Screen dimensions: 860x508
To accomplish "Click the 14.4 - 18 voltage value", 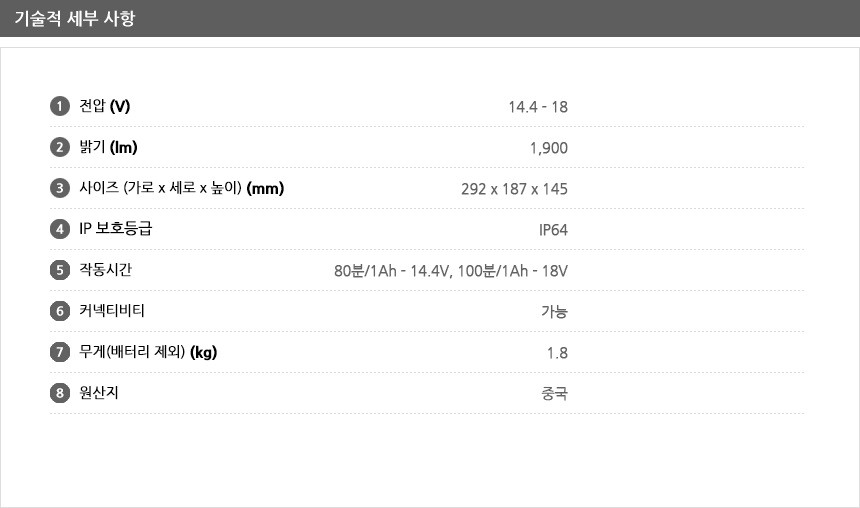I will pyautogui.click(x=538, y=106).
